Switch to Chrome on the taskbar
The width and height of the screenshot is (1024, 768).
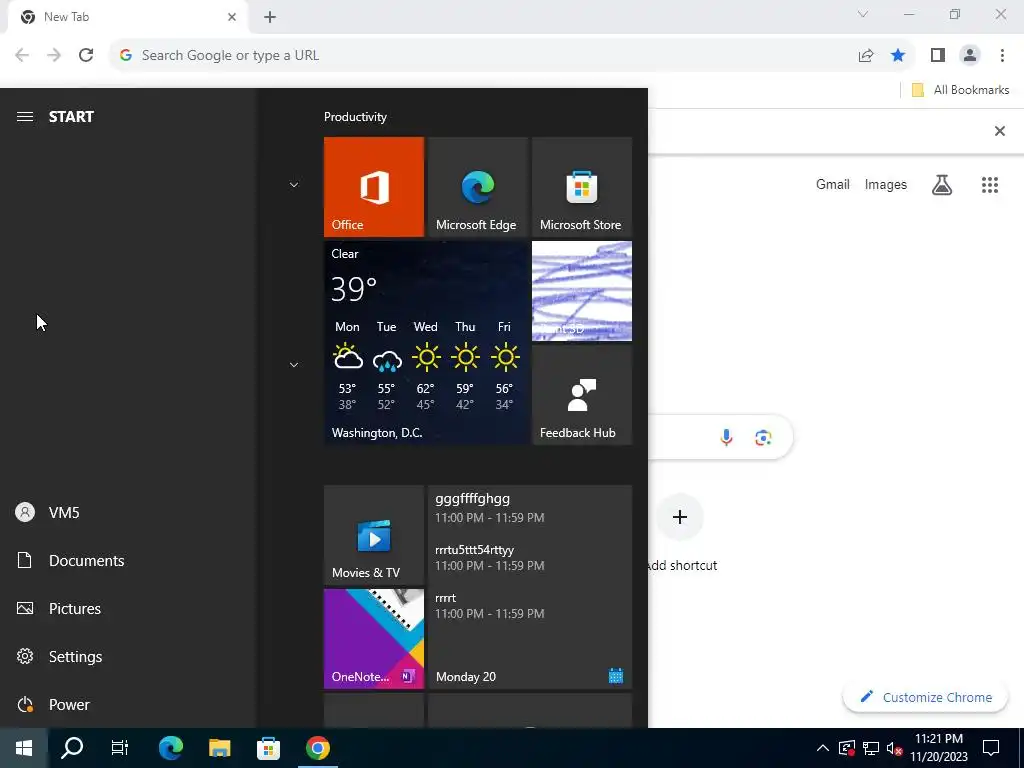point(317,748)
